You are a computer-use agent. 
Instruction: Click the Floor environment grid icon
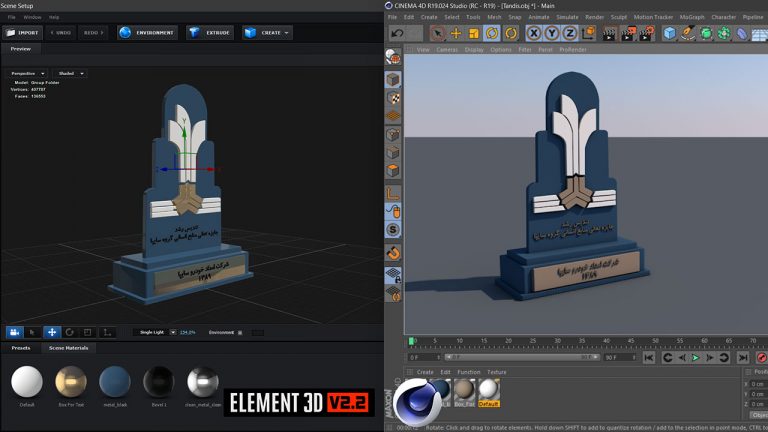760,34
